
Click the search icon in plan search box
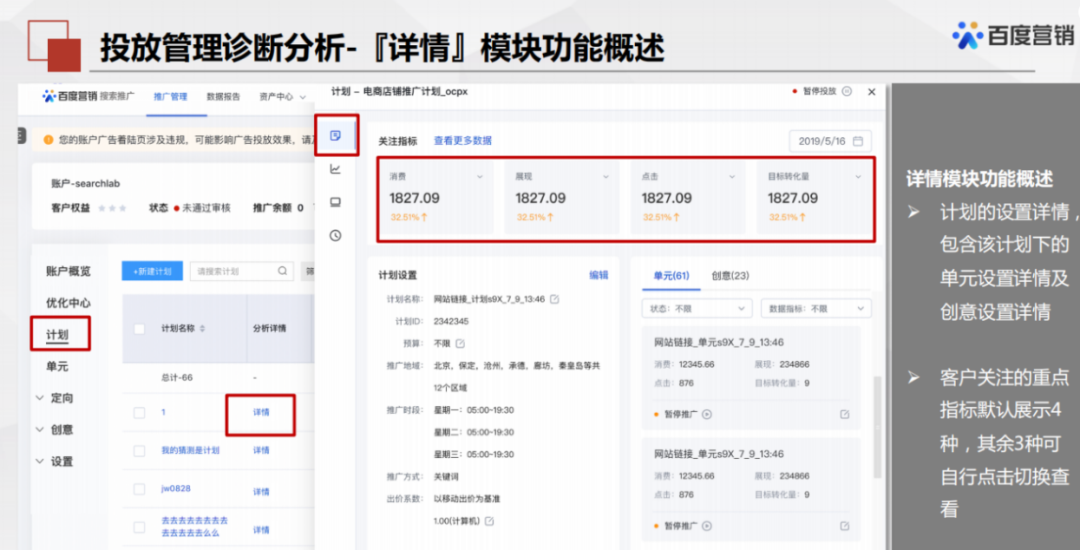(283, 271)
